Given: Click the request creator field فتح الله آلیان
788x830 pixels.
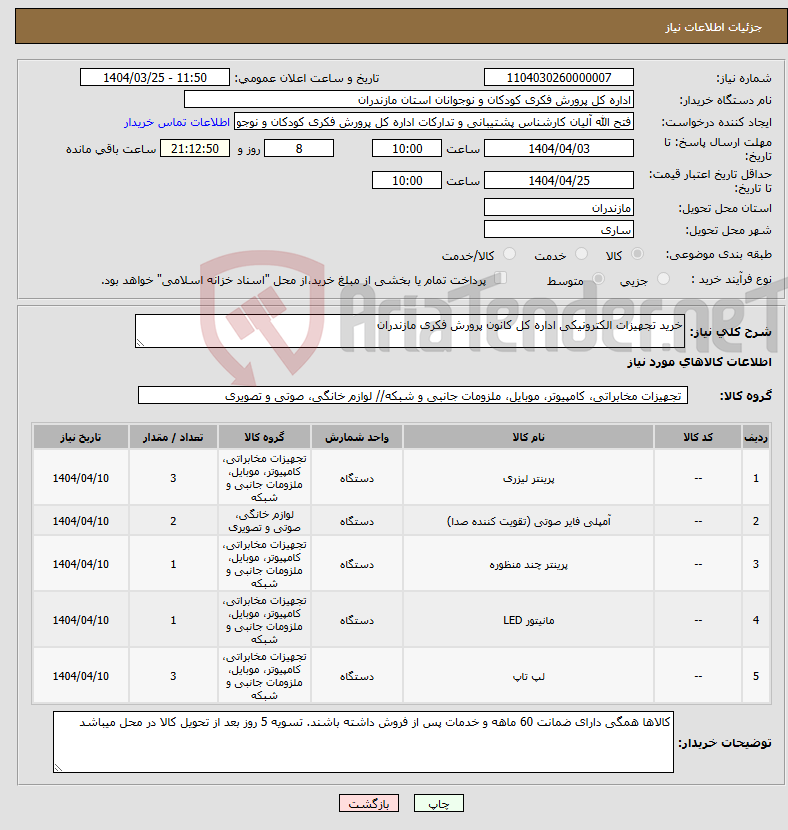Looking at the screenshot, I should [434, 122].
